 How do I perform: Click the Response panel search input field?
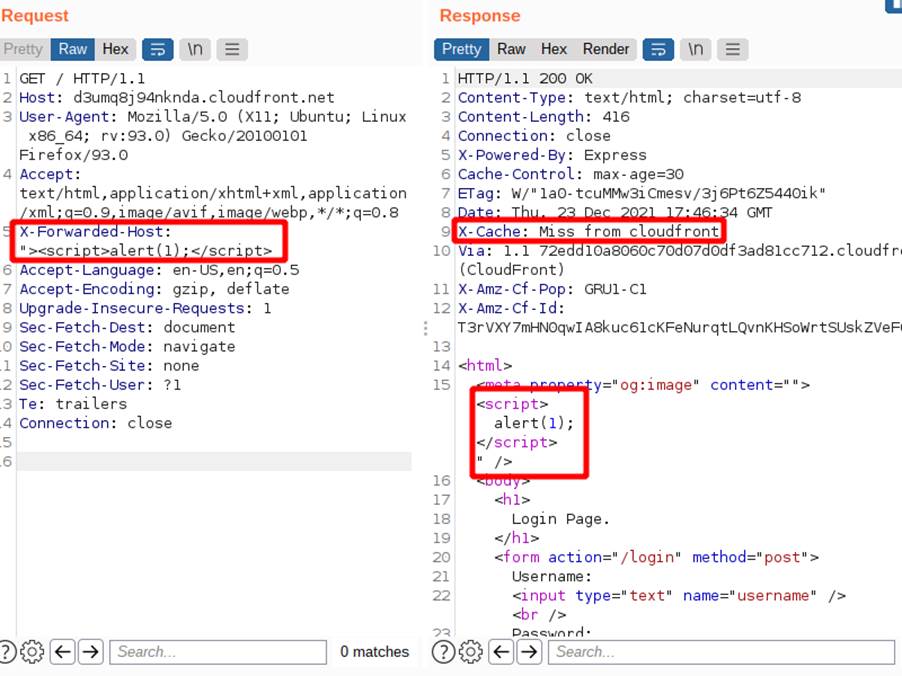[720, 652]
